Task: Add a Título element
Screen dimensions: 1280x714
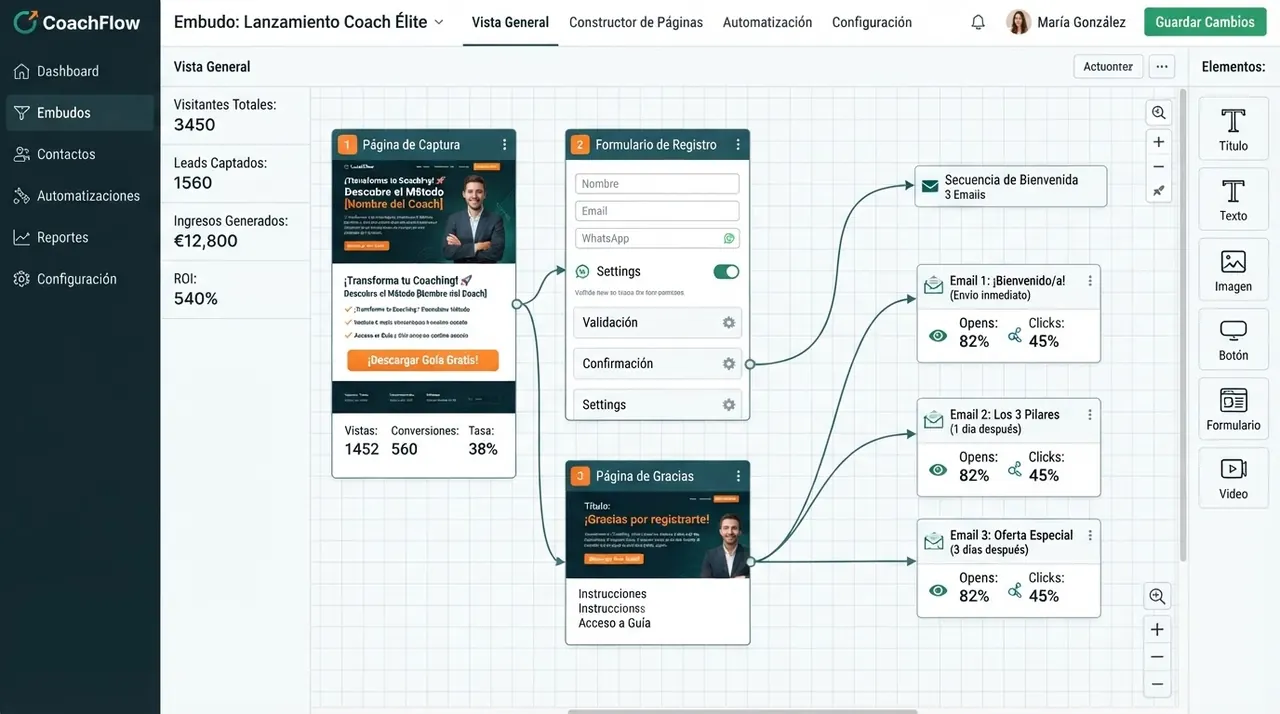Action: click(1233, 129)
